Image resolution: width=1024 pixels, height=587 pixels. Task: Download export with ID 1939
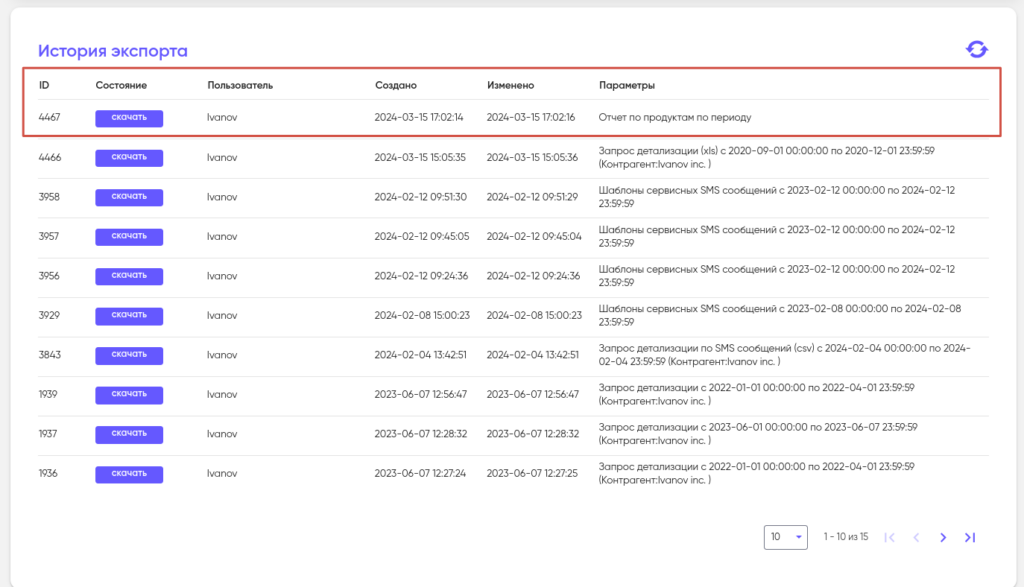tap(129, 395)
